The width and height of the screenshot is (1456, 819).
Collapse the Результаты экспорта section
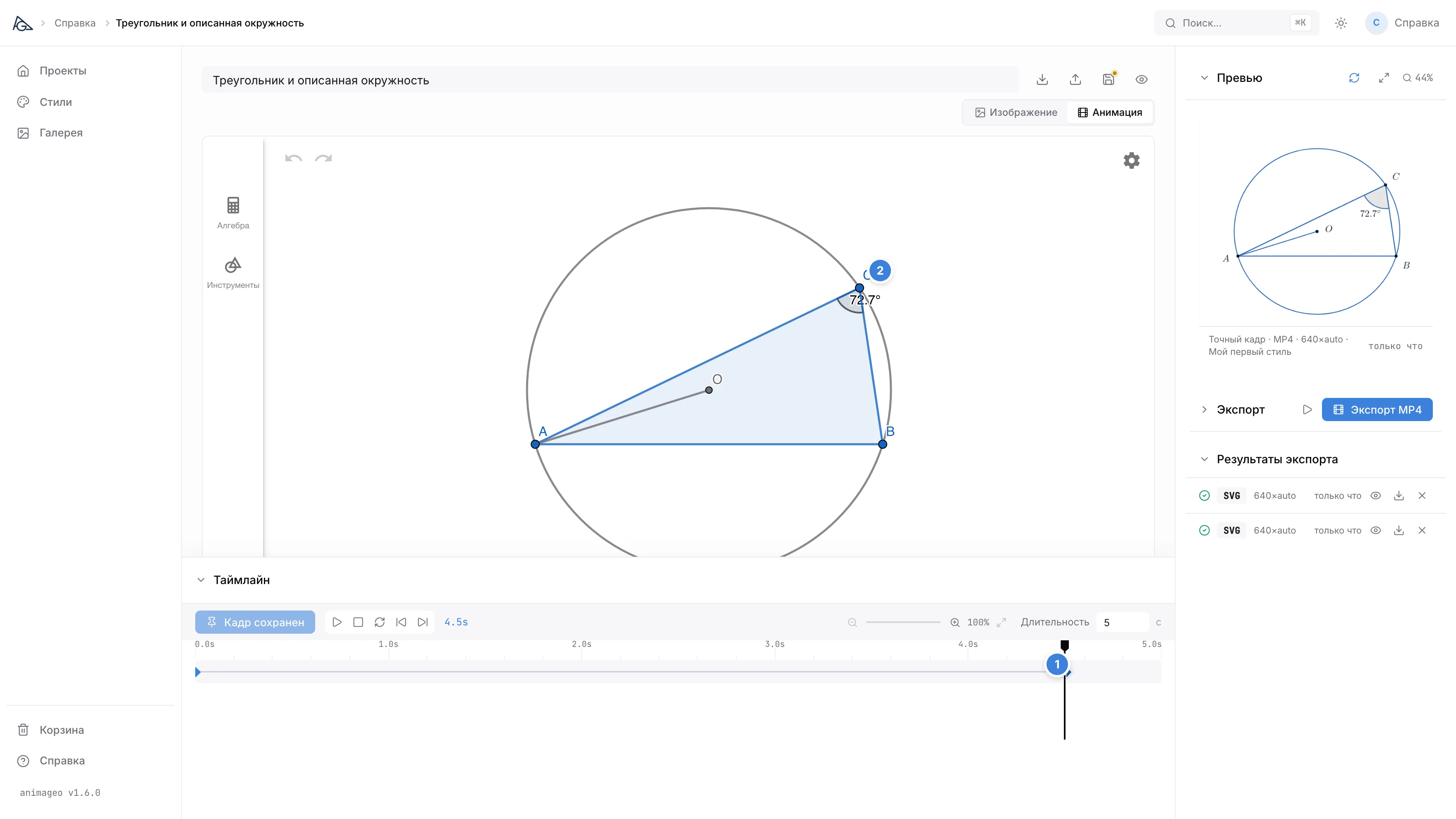click(x=1205, y=459)
